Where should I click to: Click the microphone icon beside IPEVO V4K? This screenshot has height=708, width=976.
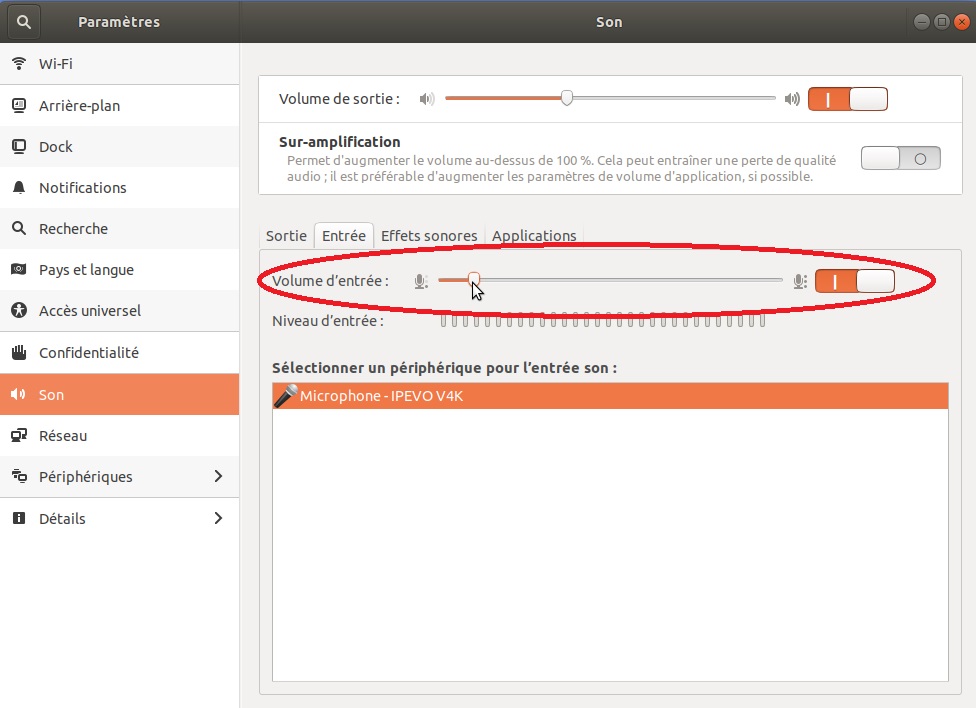pyautogui.click(x=286, y=396)
